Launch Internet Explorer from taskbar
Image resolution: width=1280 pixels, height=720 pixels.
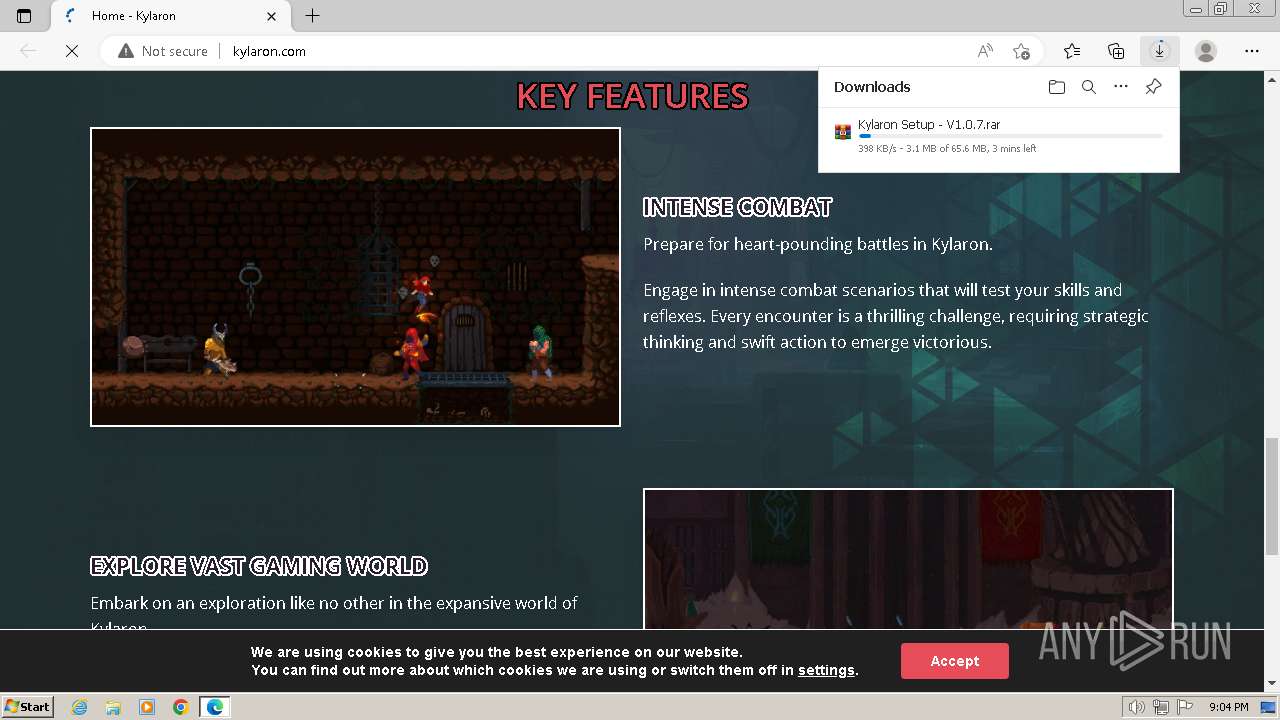pos(79,707)
